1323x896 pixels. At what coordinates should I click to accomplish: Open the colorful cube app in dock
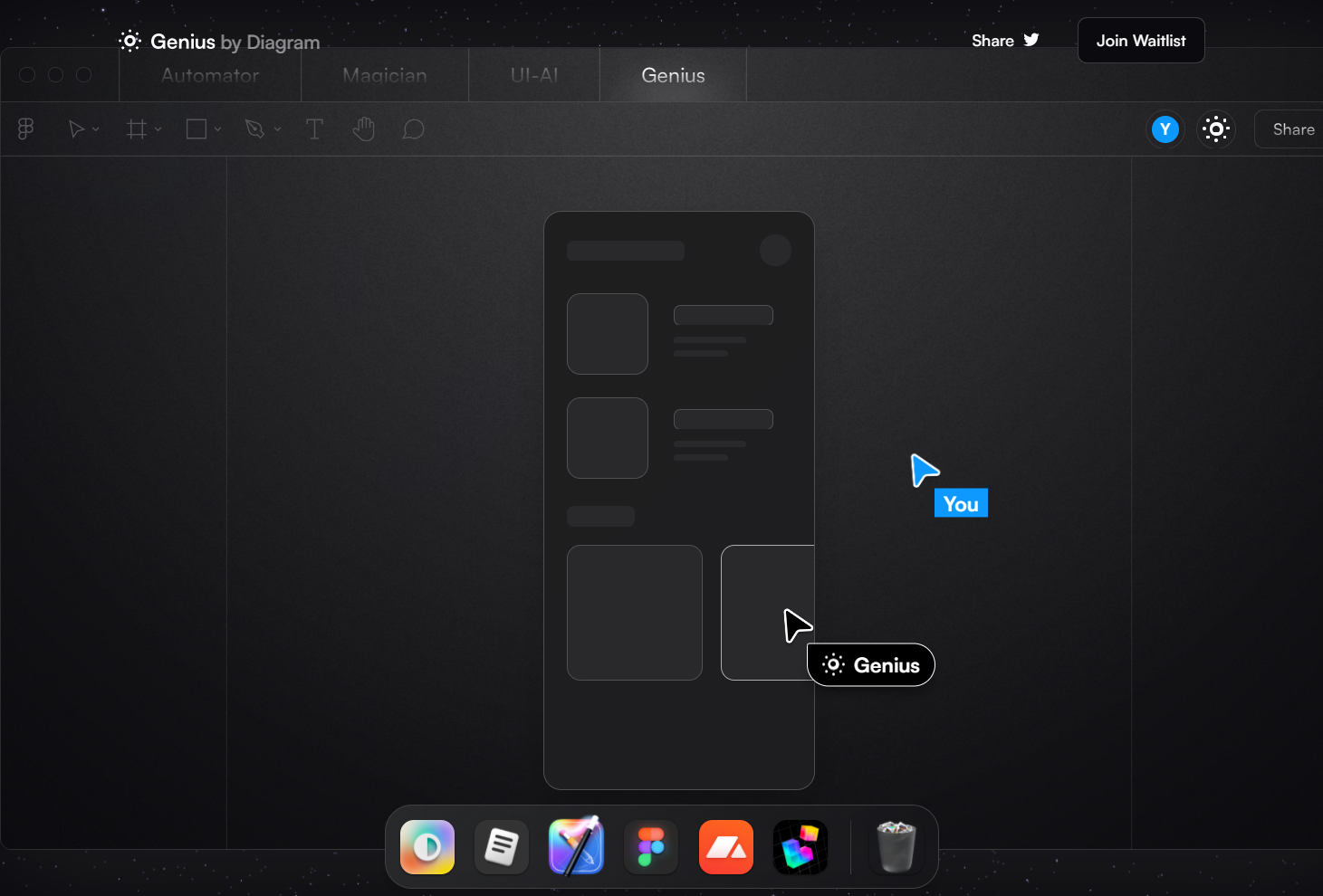pyautogui.click(x=801, y=847)
